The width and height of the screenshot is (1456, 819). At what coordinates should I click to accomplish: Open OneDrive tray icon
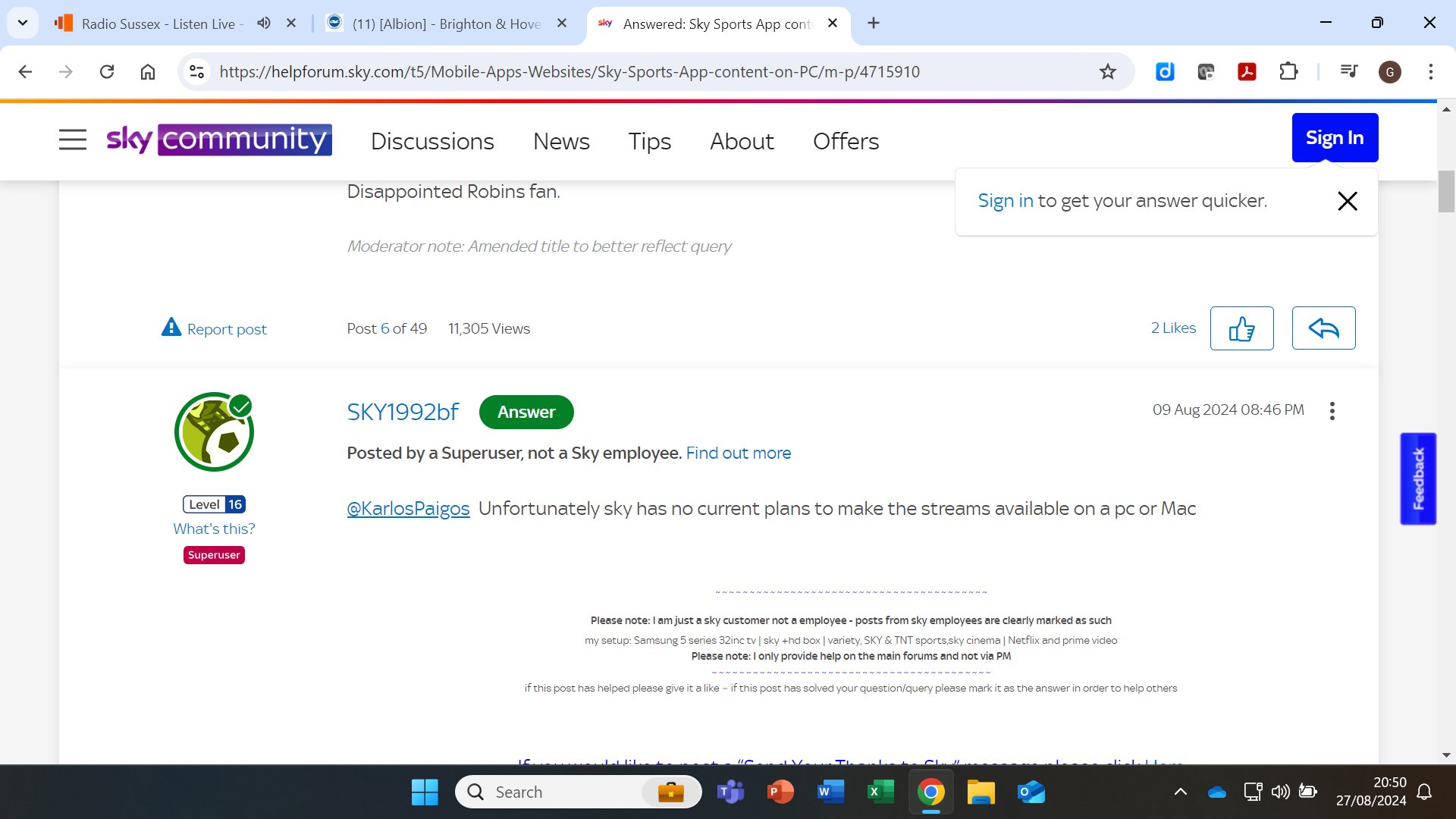[x=1217, y=792]
